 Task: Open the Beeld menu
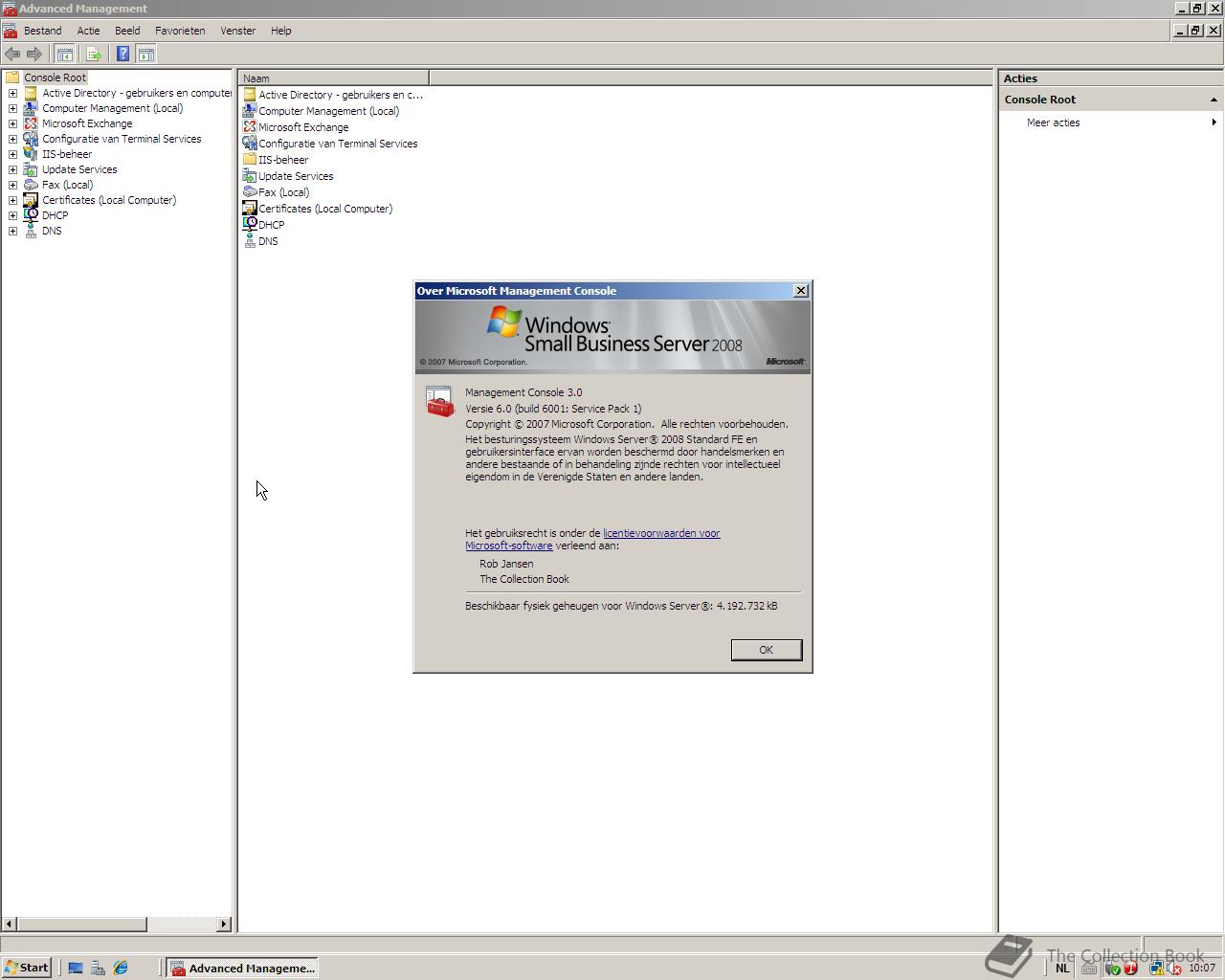[127, 31]
